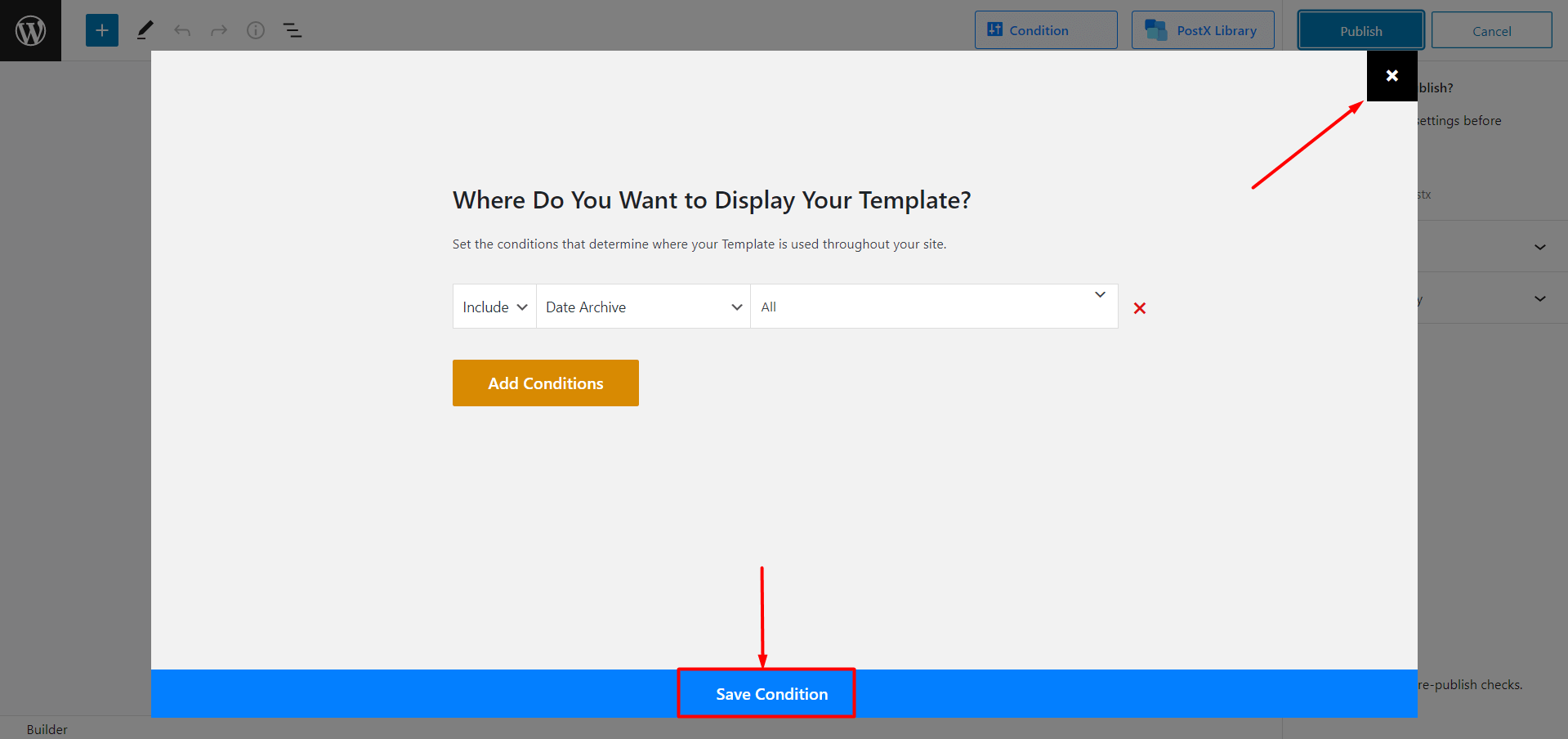Open Details via the info icon
The height and width of the screenshot is (739, 1568).
pyautogui.click(x=255, y=29)
